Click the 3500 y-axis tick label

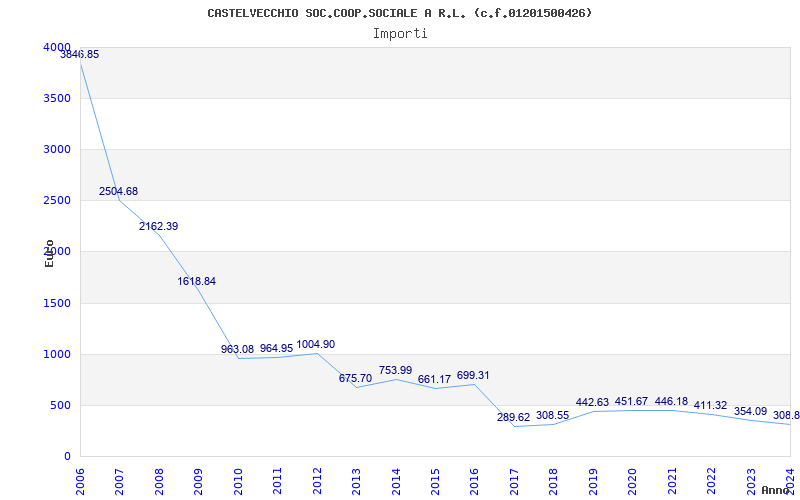coord(55,98)
